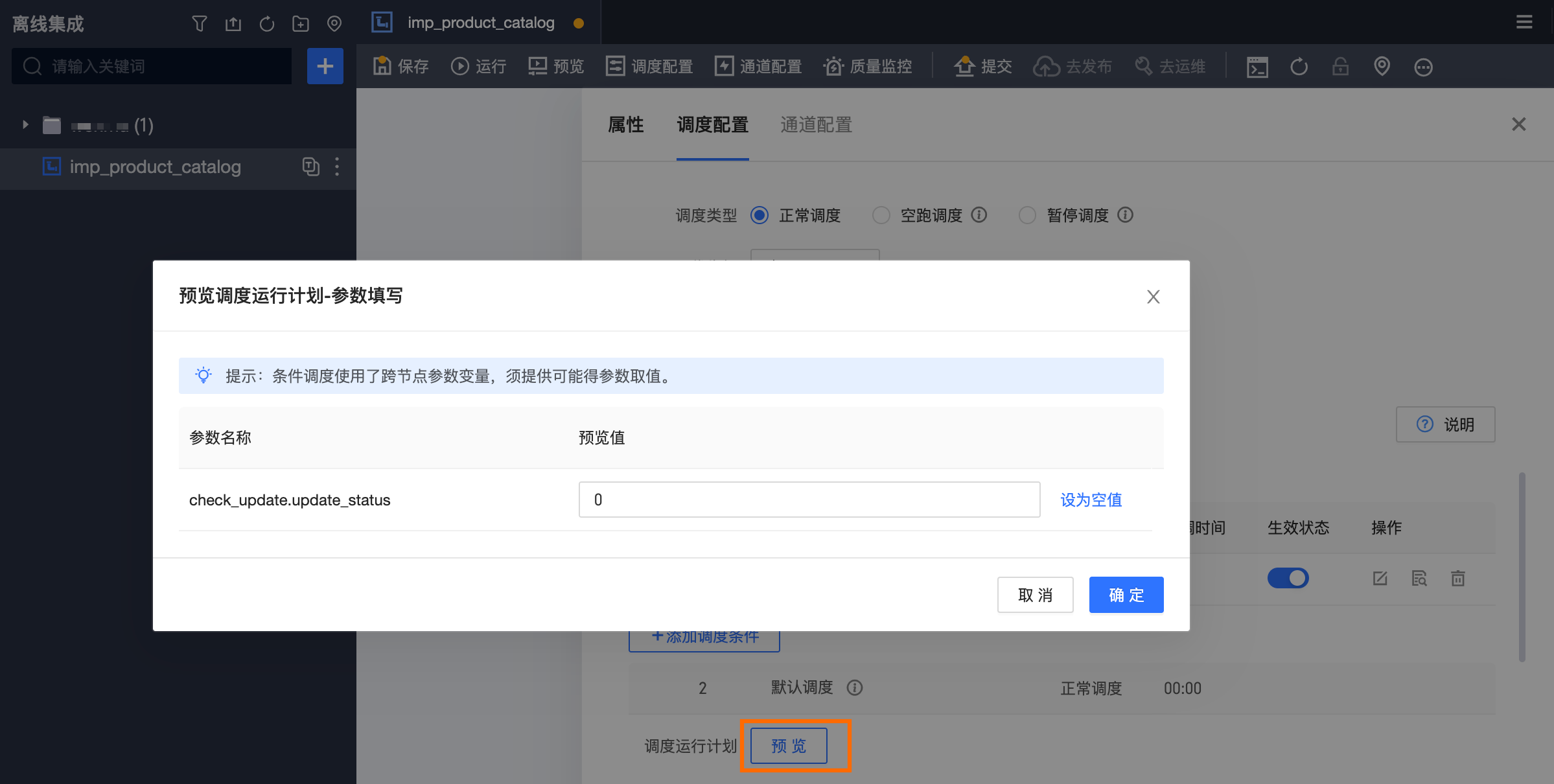Click the edit pencil icon in schedule row

pos(1380,578)
